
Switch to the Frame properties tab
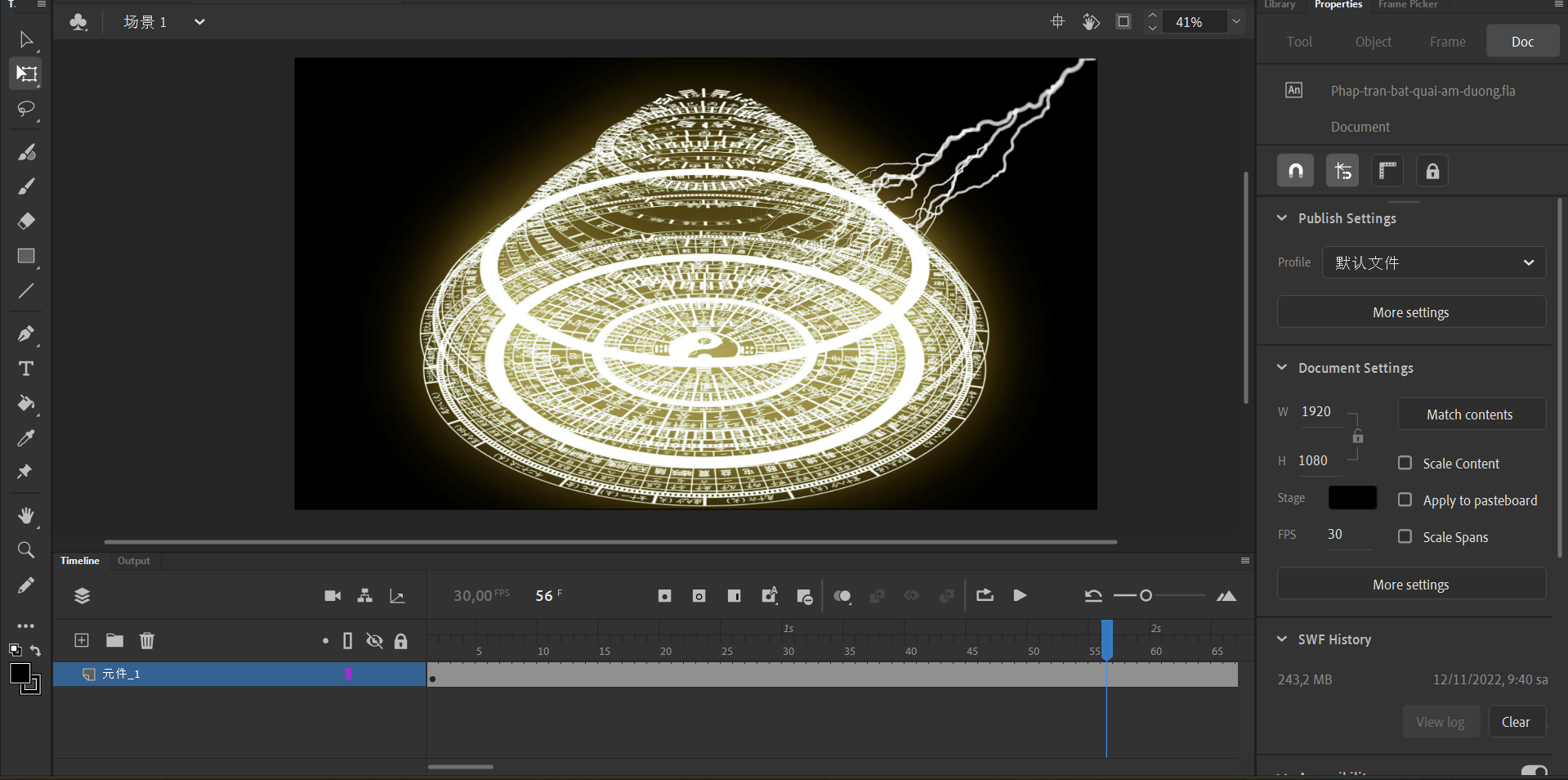click(1447, 42)
